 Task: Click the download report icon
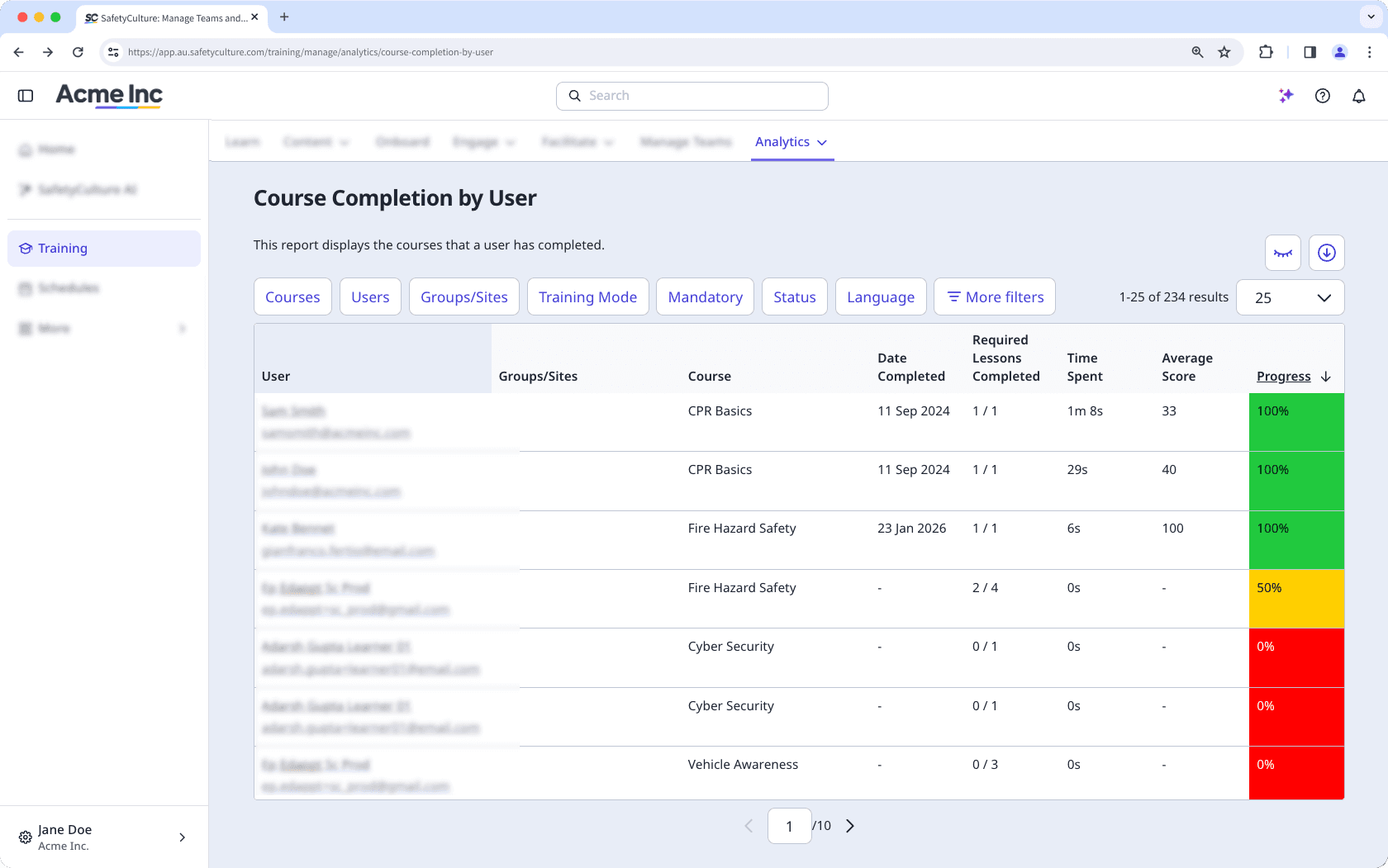point(1327,253)
